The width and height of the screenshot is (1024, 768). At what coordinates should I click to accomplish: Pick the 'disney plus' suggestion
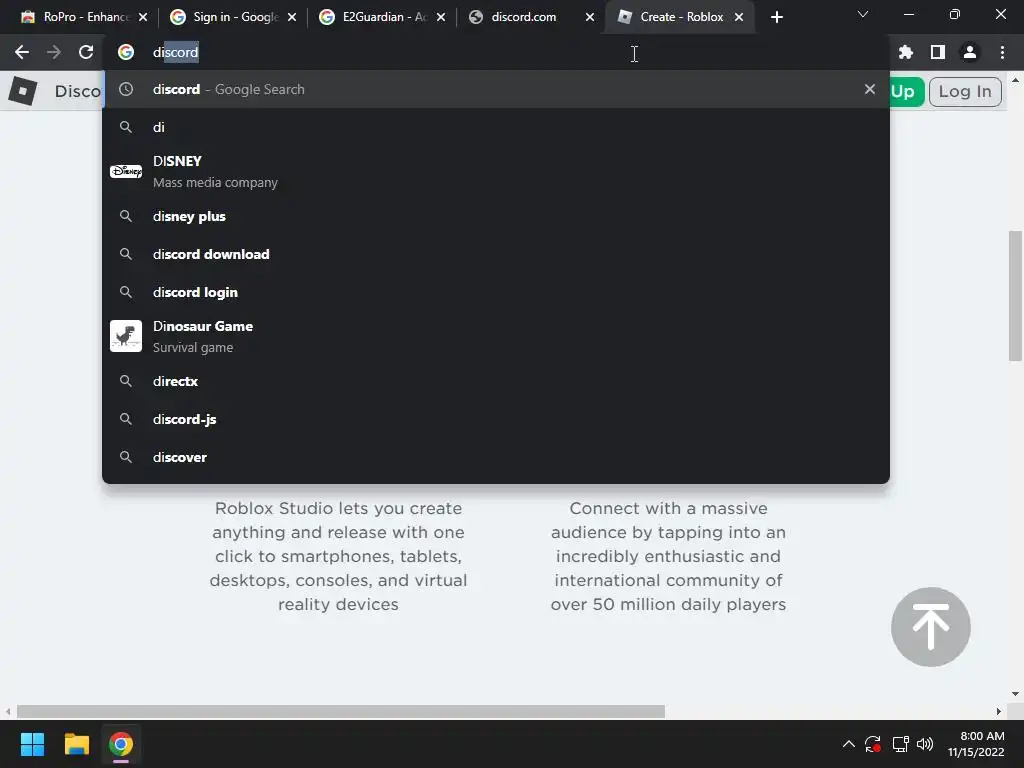coord(496,216)
